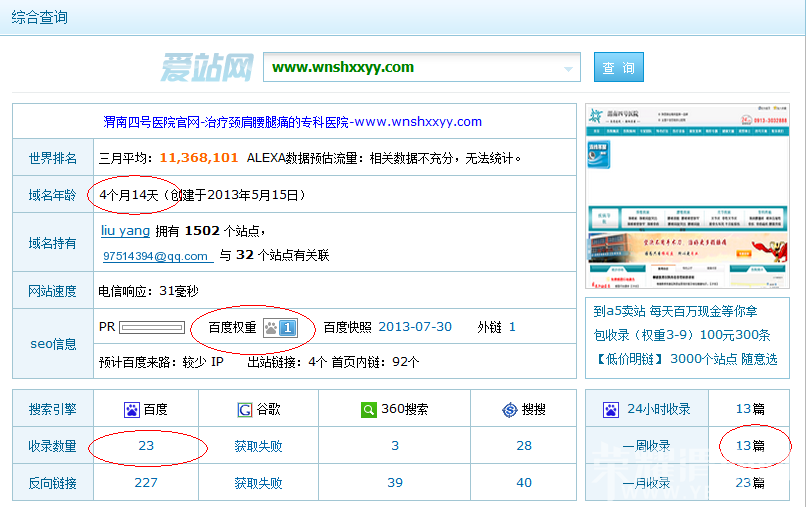Screen dimensions: 806x507
Task: Click the 查询 search button
Action: point(618,67)
